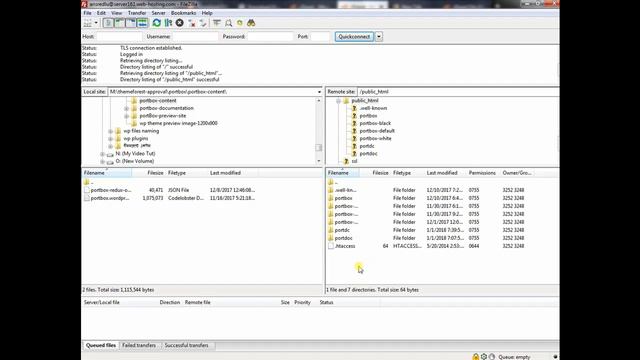Screen dimensions: 640x360
Task: Select the Queued files tab
Action: point(101,345)
